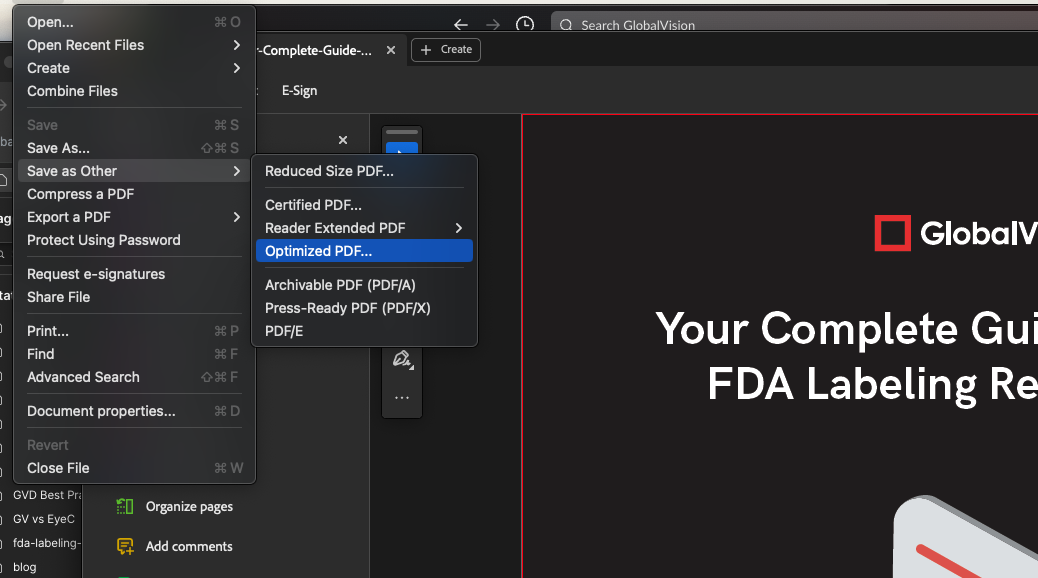Click the browser back arrow
Screen dimensions: 1038x578
tap(460, 25)
